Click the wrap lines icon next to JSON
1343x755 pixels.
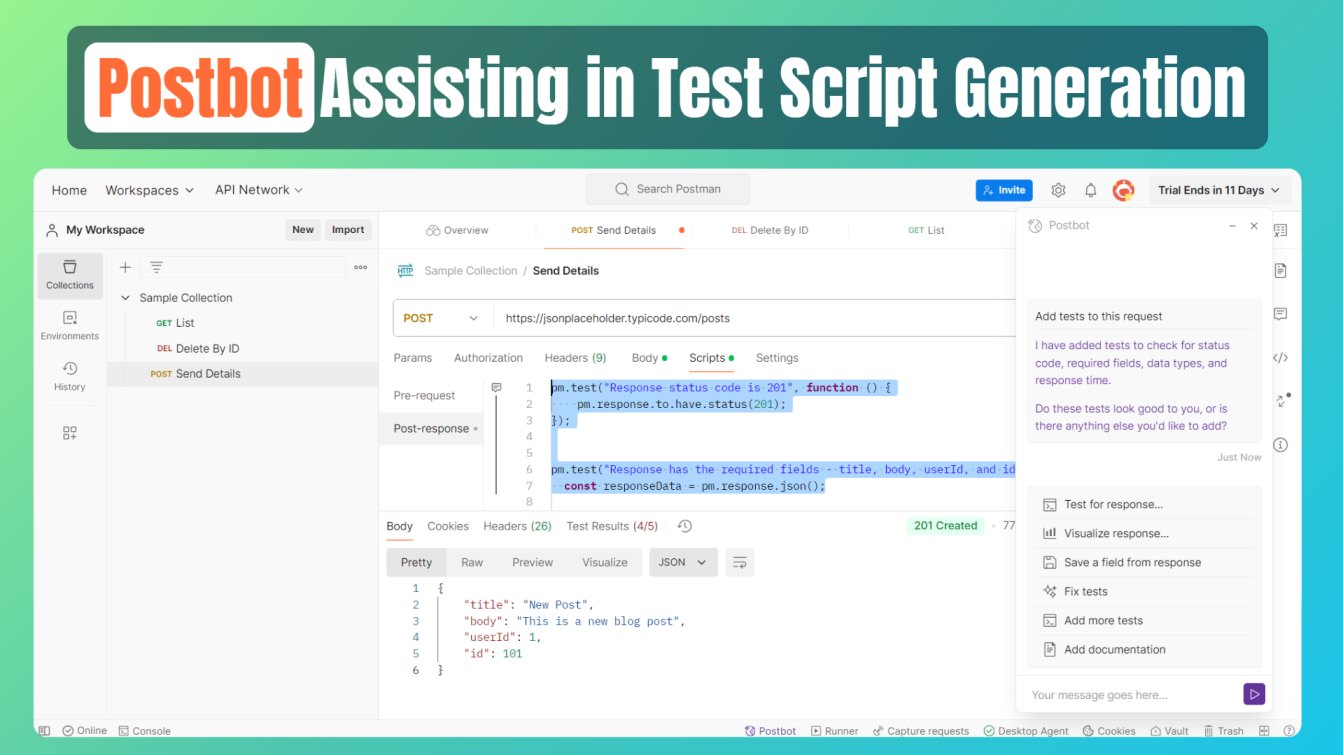coord(740,562)
